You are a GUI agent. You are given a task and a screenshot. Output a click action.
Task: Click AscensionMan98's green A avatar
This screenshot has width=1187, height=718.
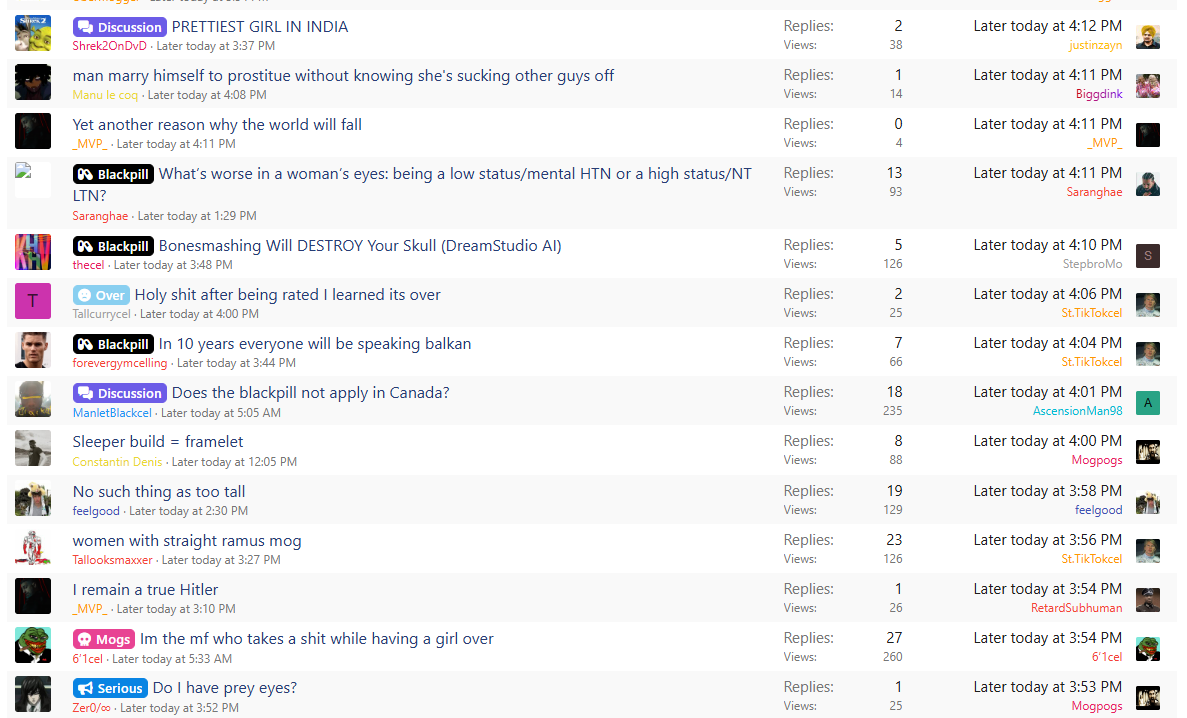1148,403
